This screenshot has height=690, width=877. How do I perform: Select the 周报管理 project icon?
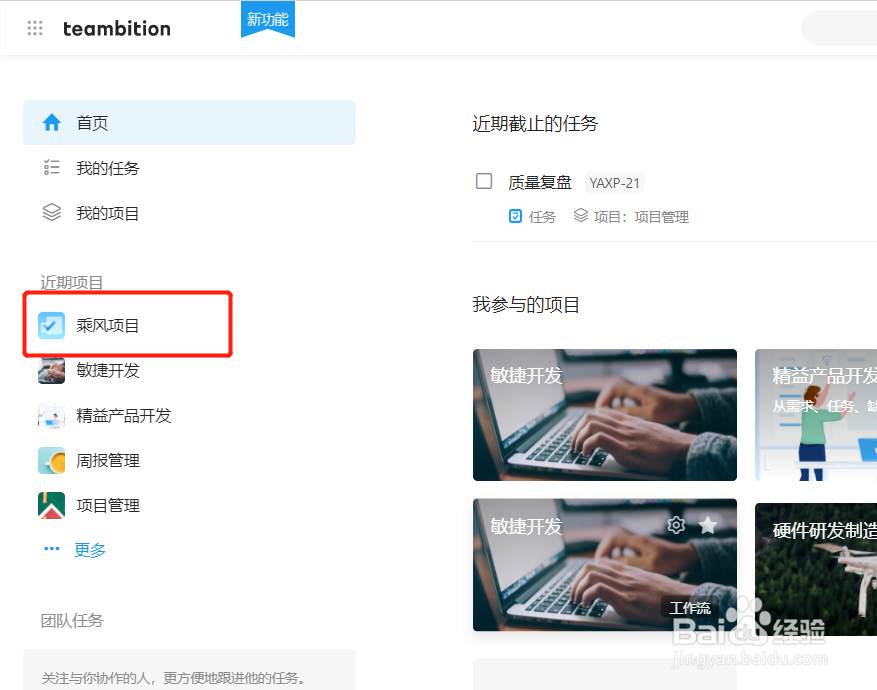click(x=50, y=460)
